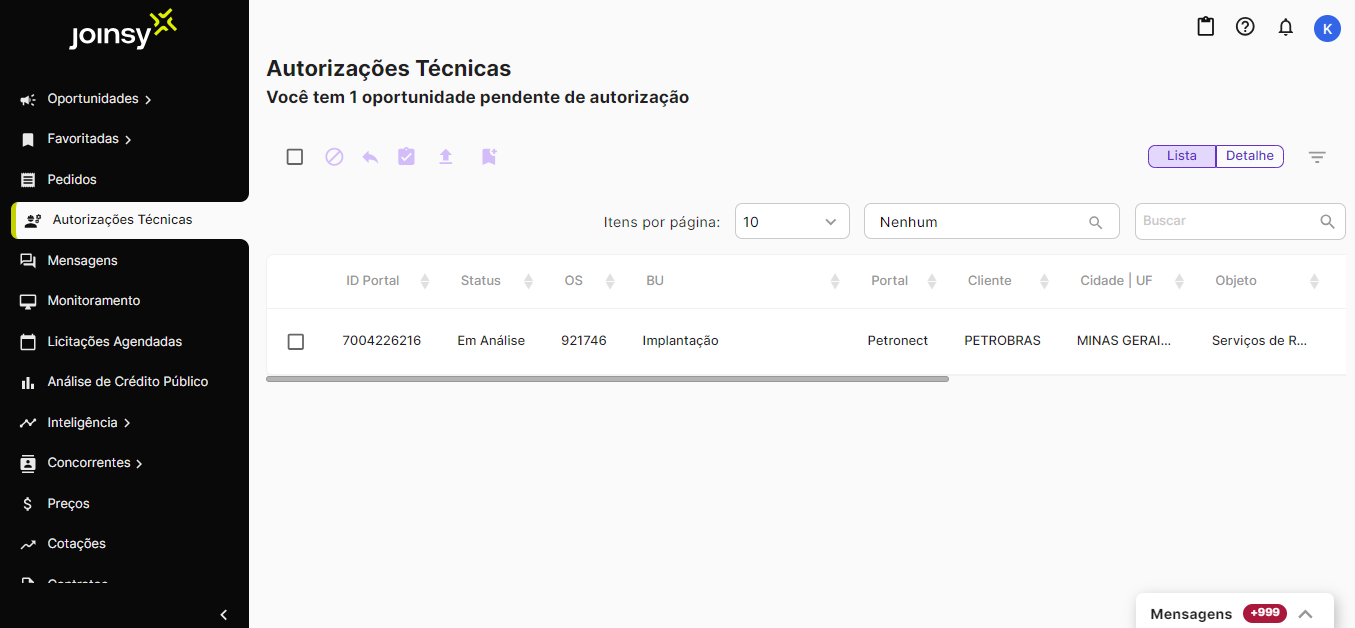The height and width of the screenshot is (628, 1355).
Task: Click the reply arrow icon in toolbar
Action: tap(370, 157)
